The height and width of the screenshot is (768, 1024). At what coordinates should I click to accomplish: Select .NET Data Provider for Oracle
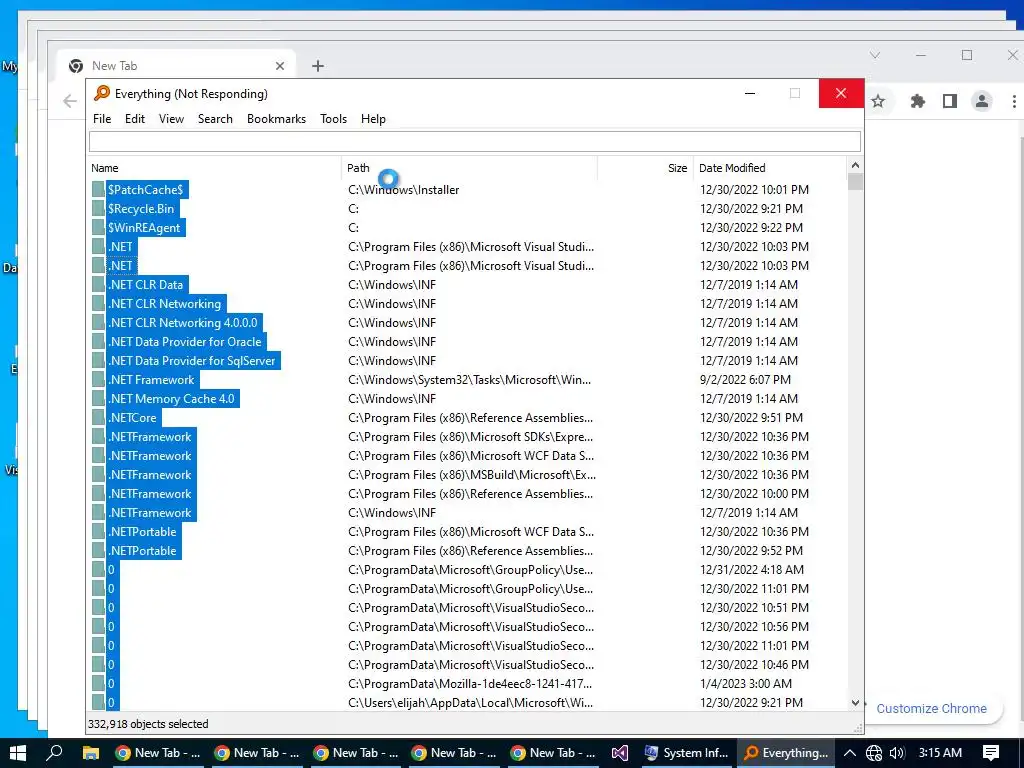(185, 342)
